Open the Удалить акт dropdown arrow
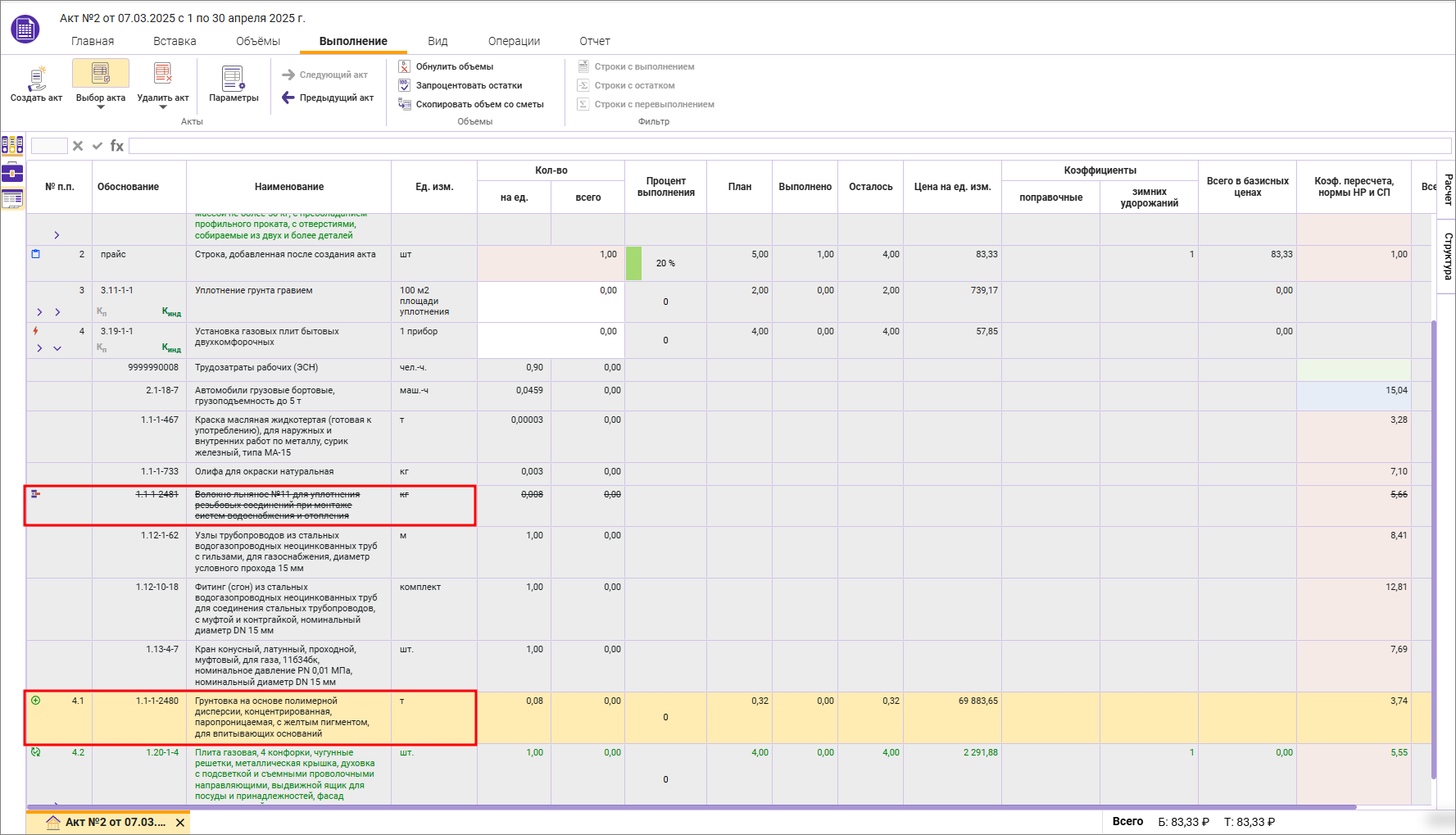The height and width of the screenshot is (835, 1456). [162, 107]
